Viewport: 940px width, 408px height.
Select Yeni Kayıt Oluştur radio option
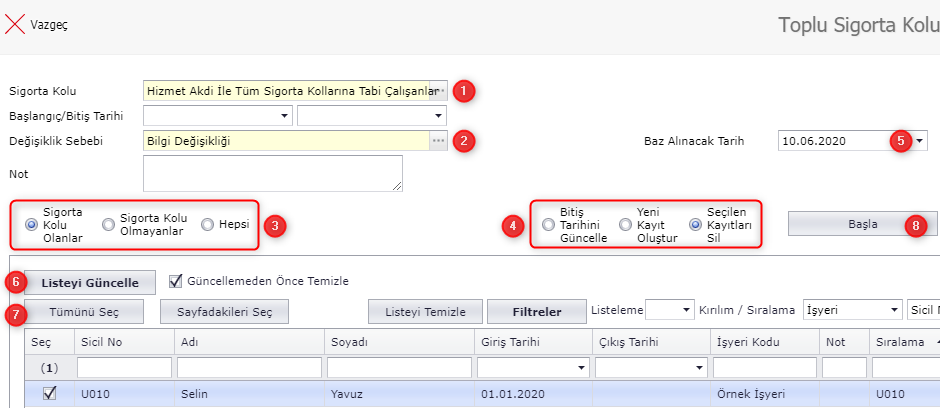pyautogui.click(x=625, y=225)
